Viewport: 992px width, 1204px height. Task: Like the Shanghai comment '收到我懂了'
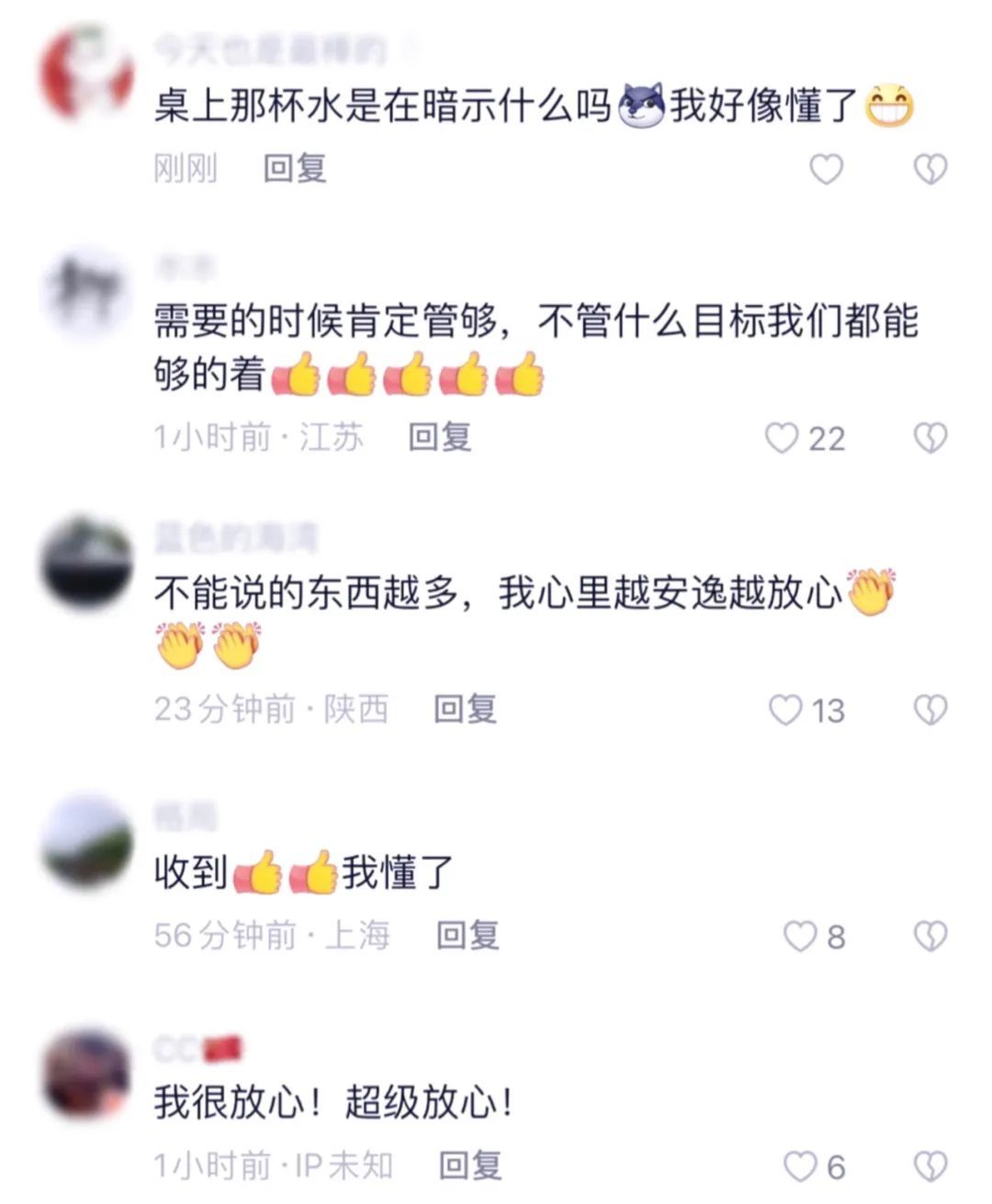click(800, 936)
